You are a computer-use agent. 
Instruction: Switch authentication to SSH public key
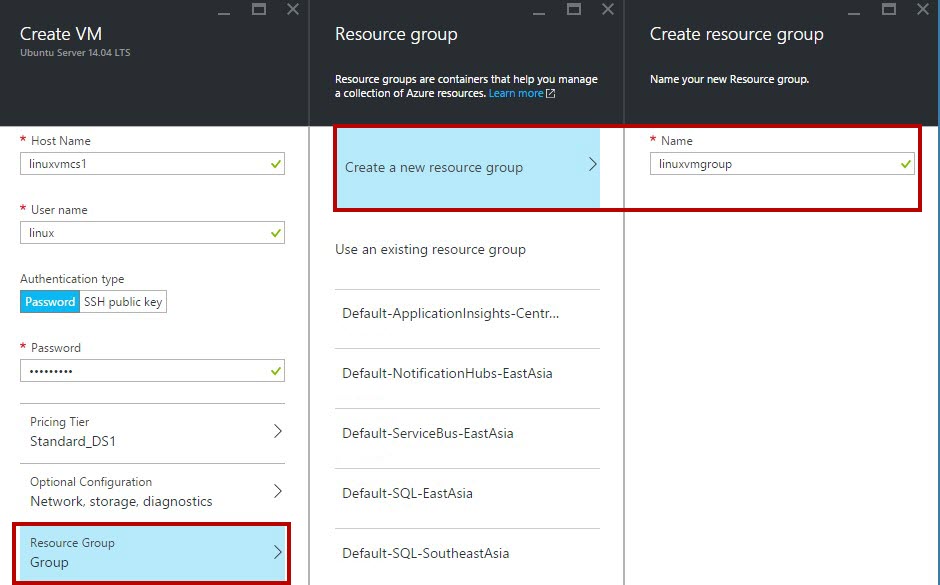[x=123, y=301]
